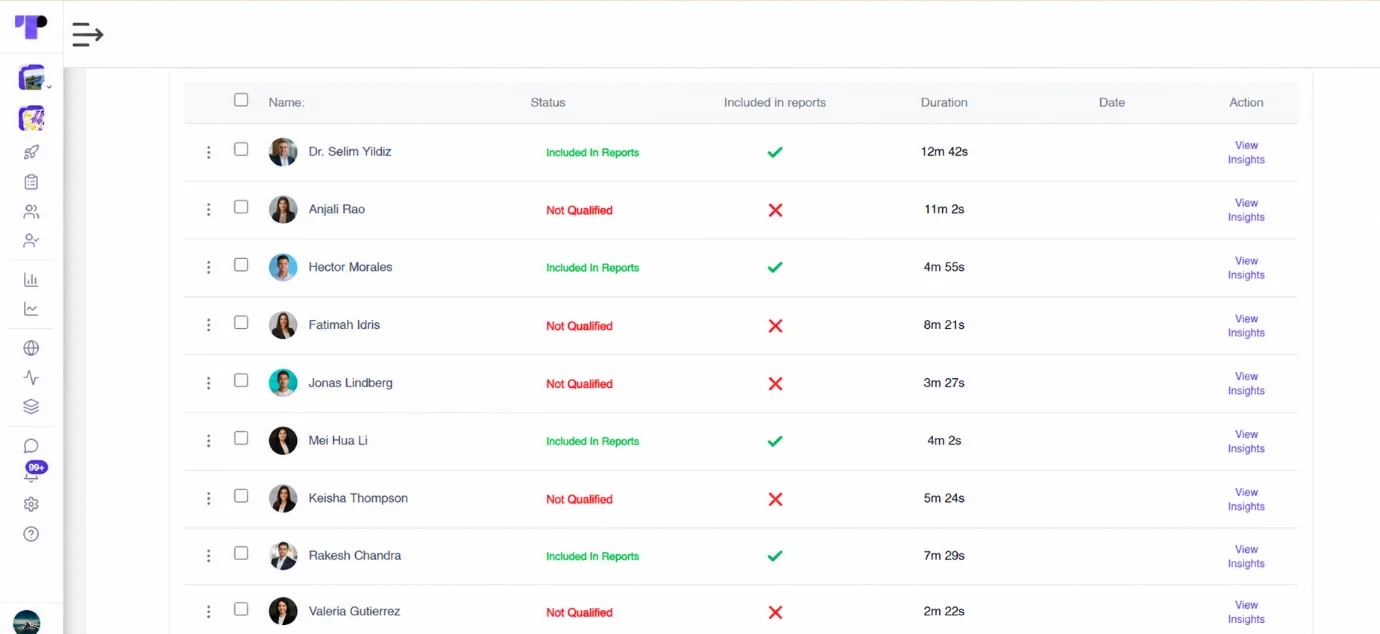This screenshot has height=634, width=1380.
Task: Check the box for Anjali Rao
Action: coord(241,207)
